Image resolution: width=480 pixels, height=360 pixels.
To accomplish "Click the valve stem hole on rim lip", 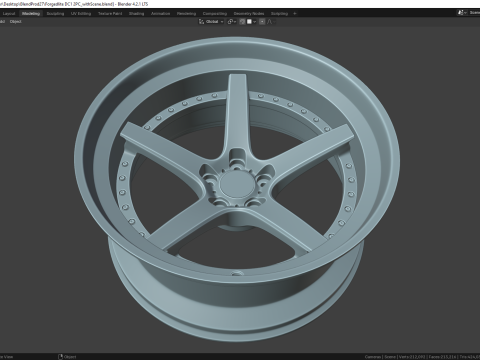I will [237, 274].
